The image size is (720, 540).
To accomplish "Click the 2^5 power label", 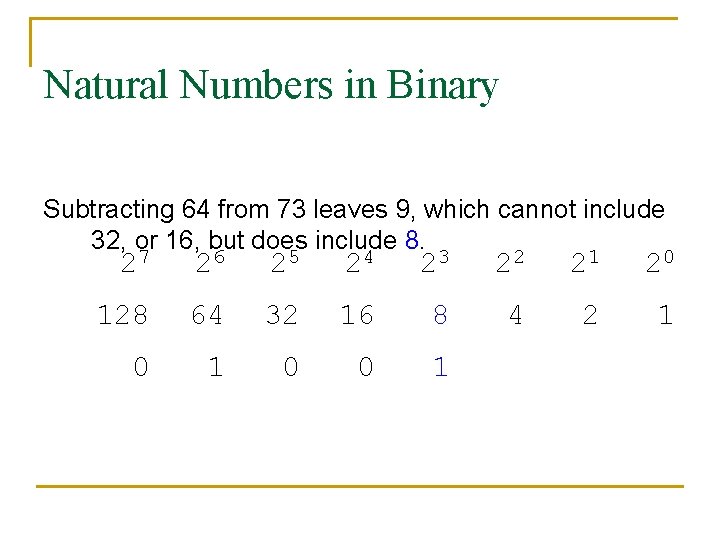I will [284, 264].
